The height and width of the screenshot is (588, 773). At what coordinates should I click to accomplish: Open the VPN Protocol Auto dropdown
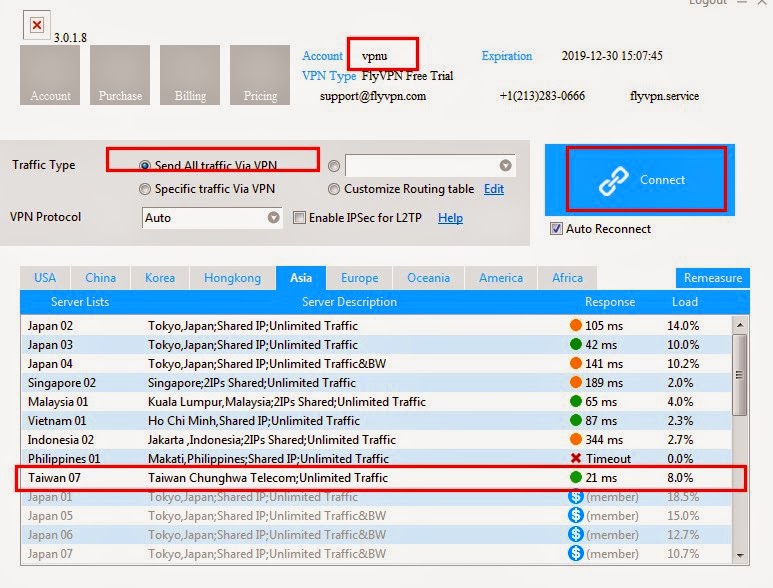point(212,218)
